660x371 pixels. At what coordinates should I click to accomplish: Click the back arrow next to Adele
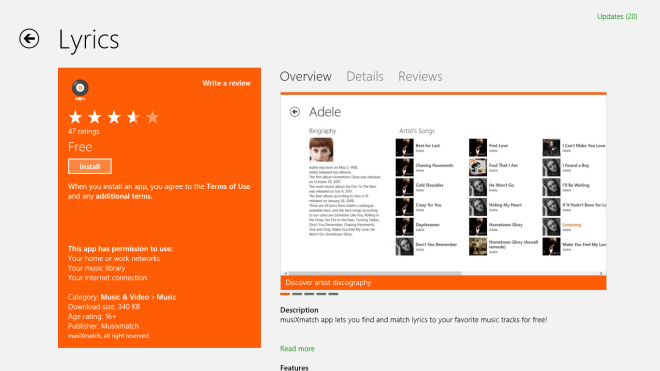click(x=295, y=112)
